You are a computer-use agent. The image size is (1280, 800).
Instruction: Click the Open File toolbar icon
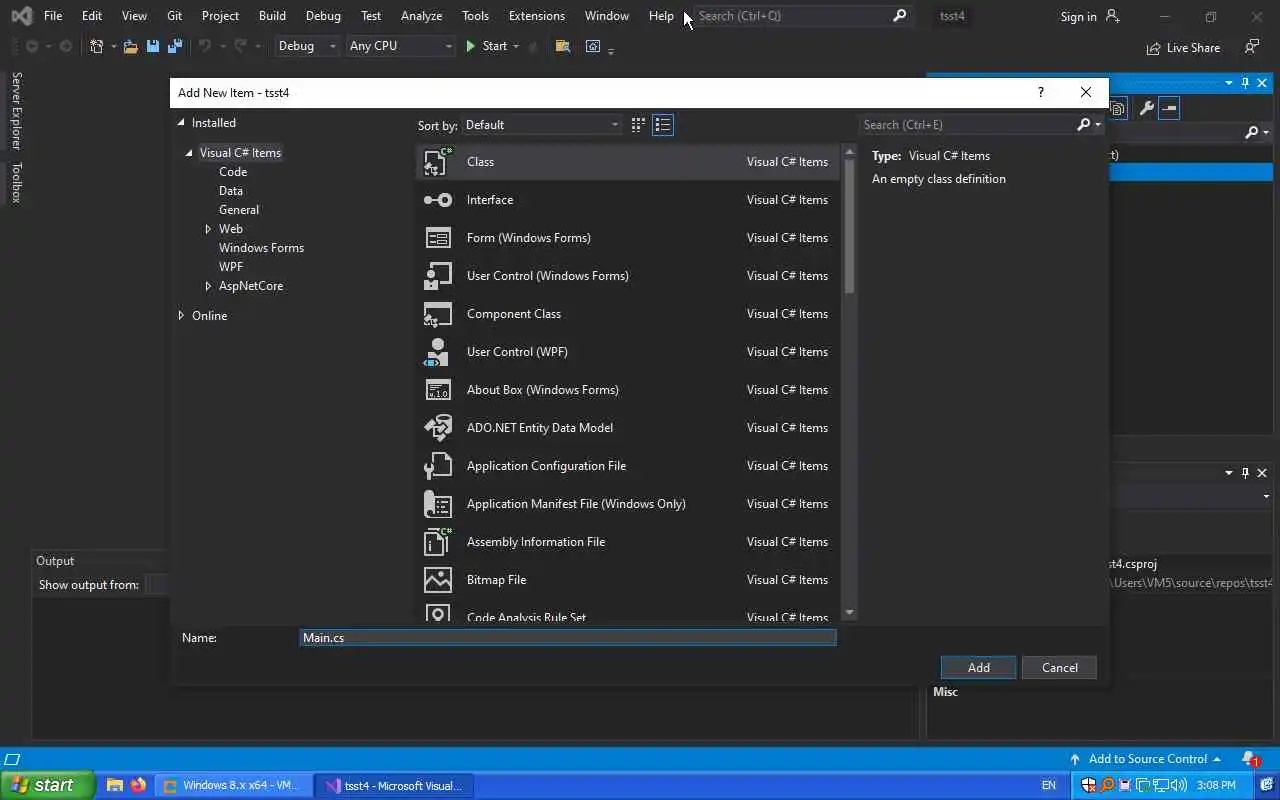[131, 46]
